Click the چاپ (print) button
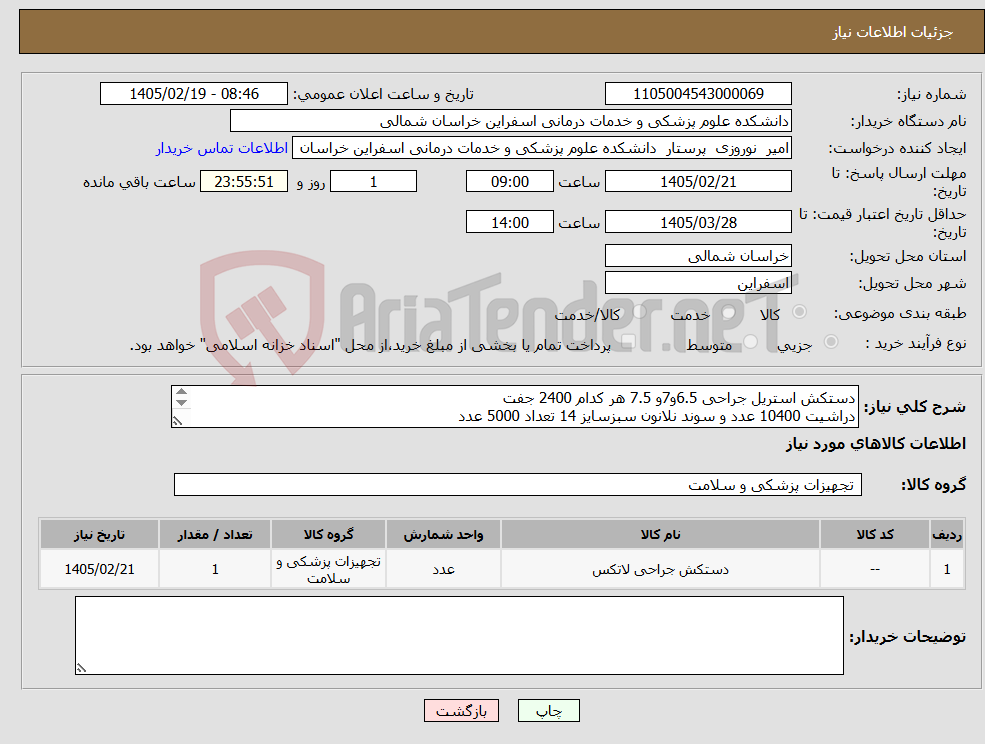This screenshot has width=985, height=744. (x=548, y=711)
